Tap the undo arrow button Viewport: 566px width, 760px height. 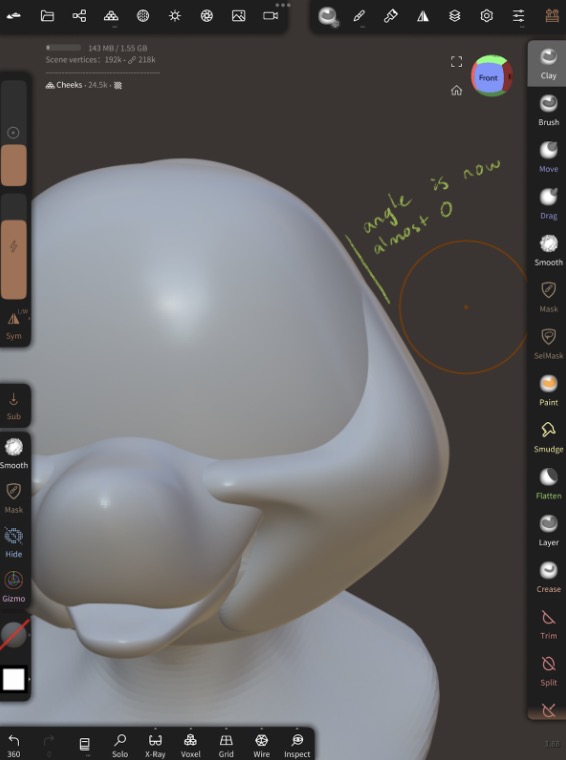click(x=14, y=744)
